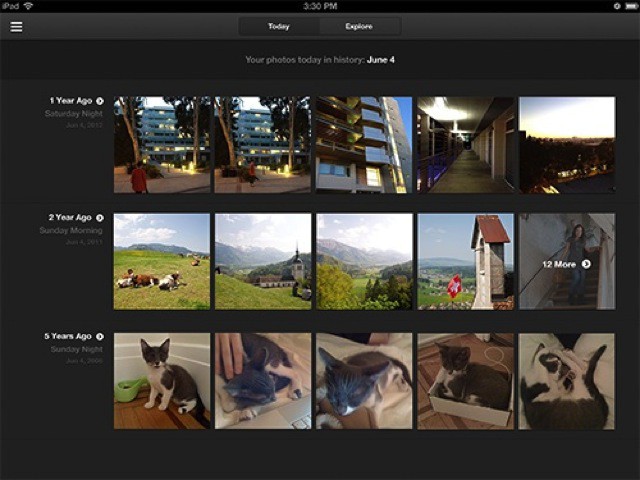Expand the 1 Year Ago arrow
Screen dimensions: 640x480
(100, 101)
